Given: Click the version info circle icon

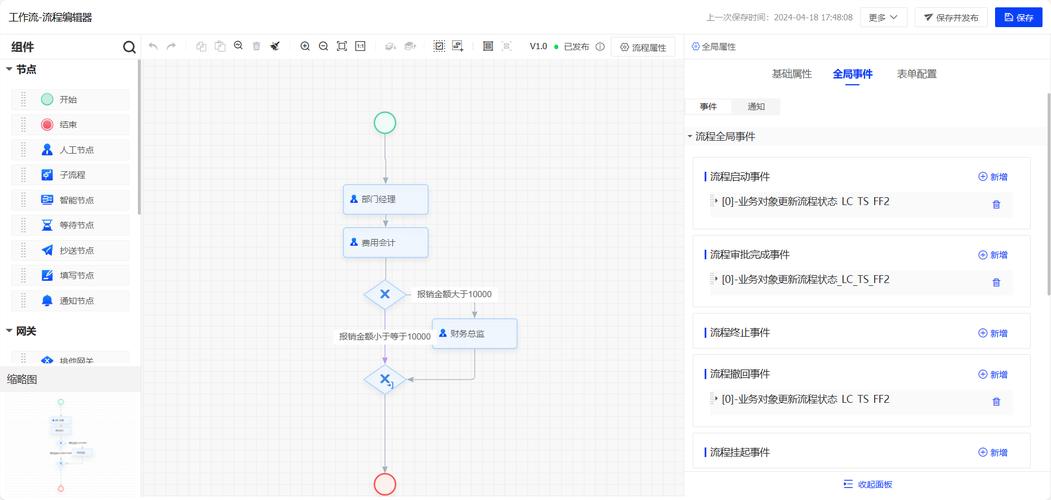Looking at the screenshot, I should [x=600, y=47].
